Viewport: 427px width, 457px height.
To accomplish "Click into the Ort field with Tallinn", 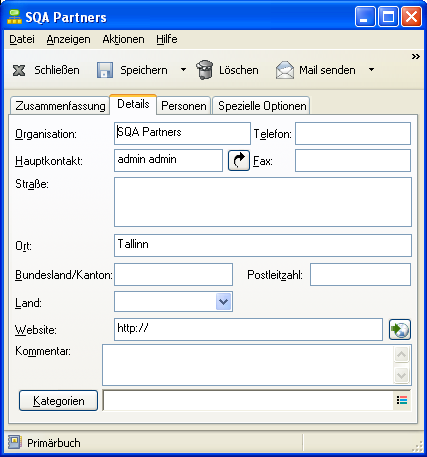I will [263, 245].
